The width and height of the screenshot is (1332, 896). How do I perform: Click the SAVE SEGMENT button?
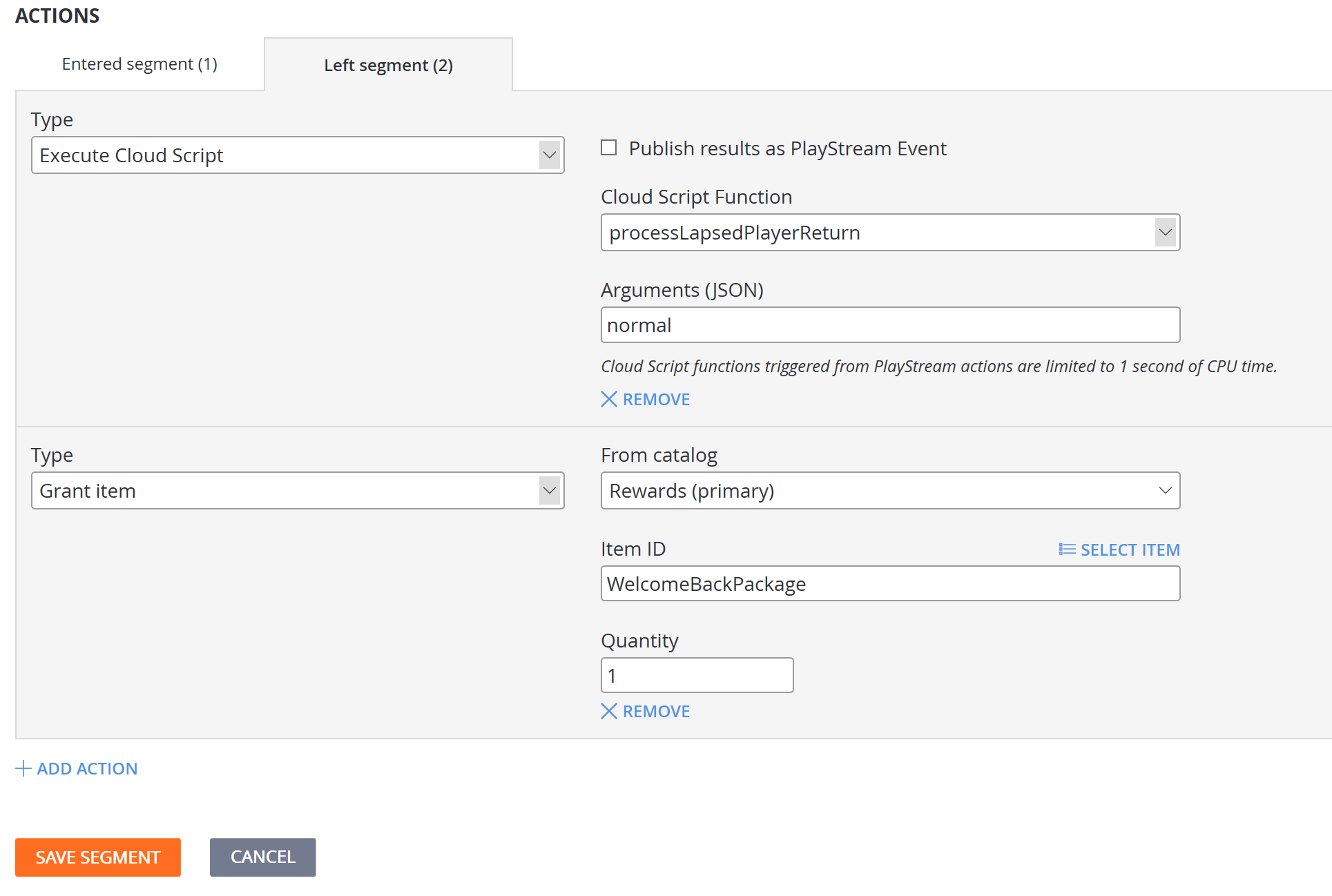[98, 856]
